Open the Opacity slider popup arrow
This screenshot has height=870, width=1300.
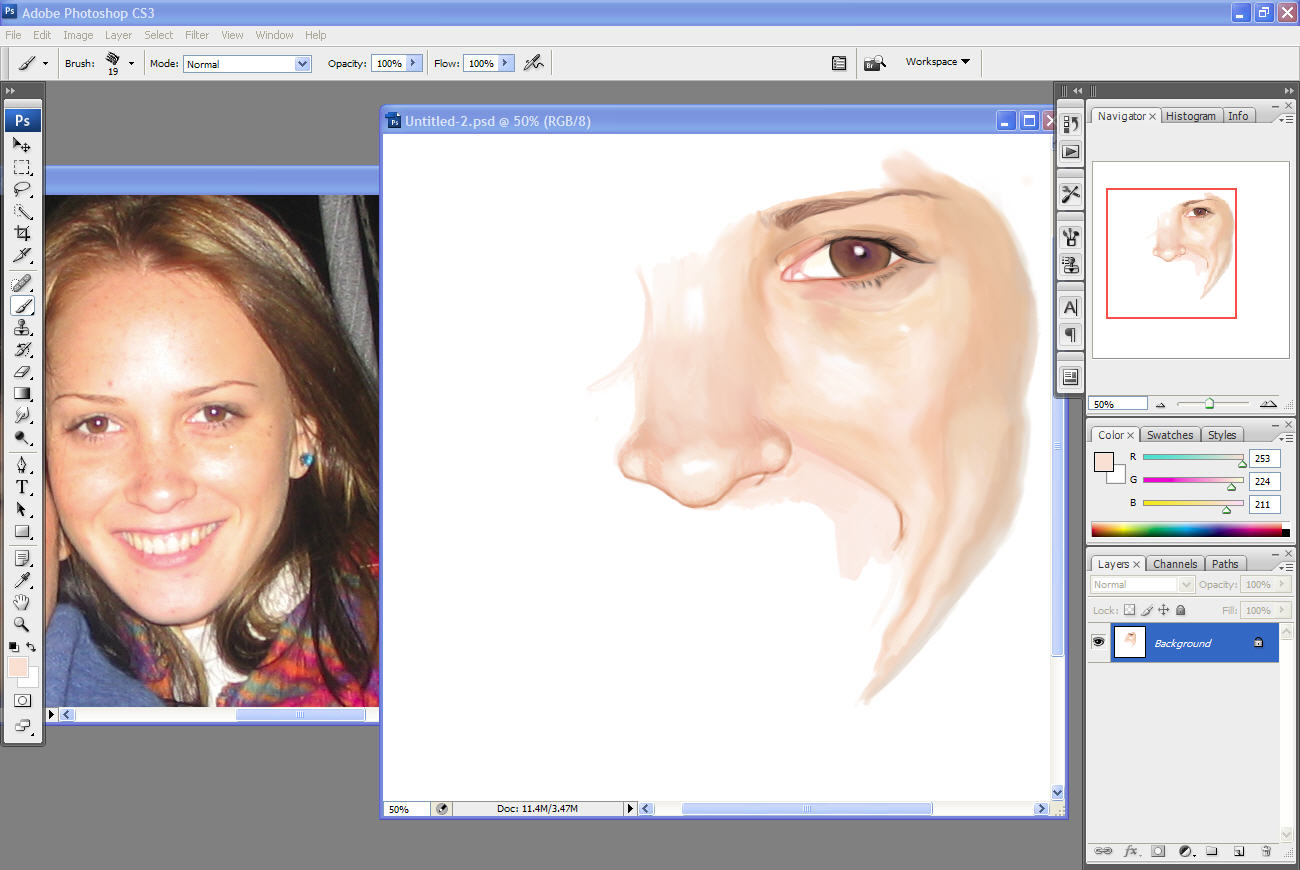(x=413, y=63)
